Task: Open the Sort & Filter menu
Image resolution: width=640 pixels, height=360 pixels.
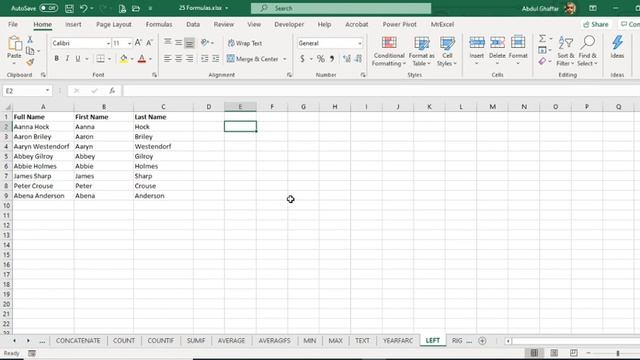Action: click(566, 51)
